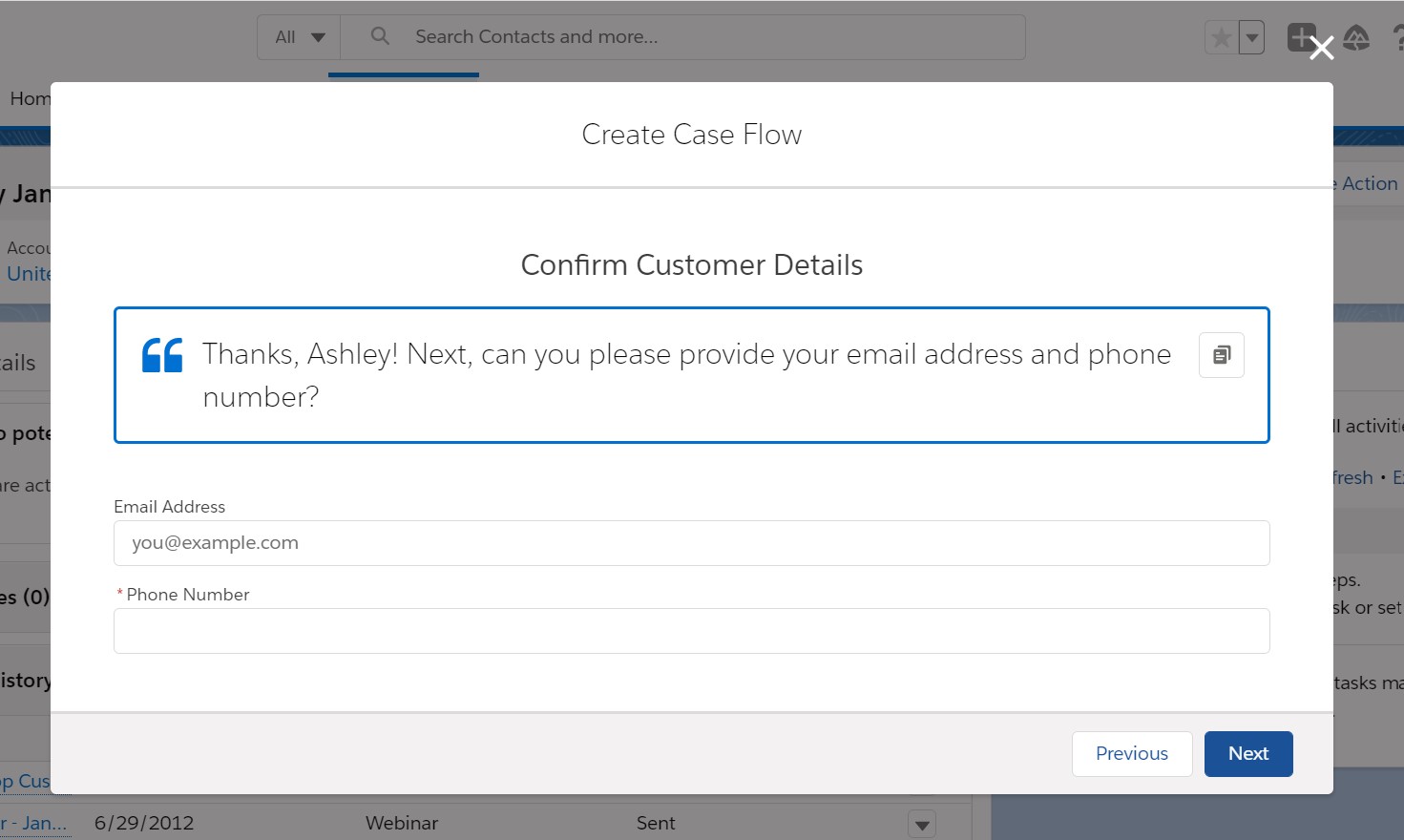1404x840 pixels.
Task: Click the copy script icon in the quote box
Action: click(x=1221, y=355)
